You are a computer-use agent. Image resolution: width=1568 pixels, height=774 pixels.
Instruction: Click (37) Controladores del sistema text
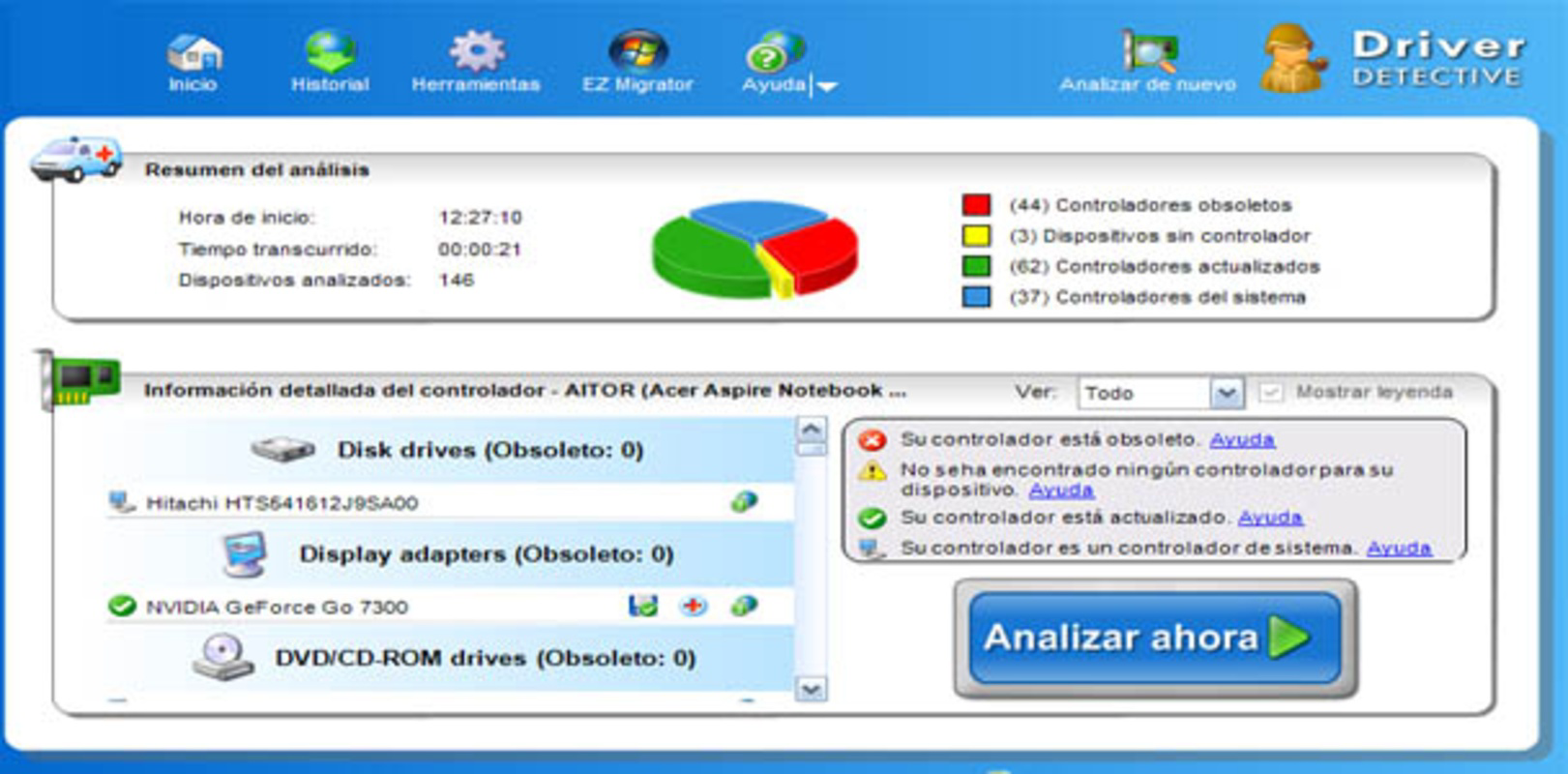pyautogui.click(x=1157, y=297)
